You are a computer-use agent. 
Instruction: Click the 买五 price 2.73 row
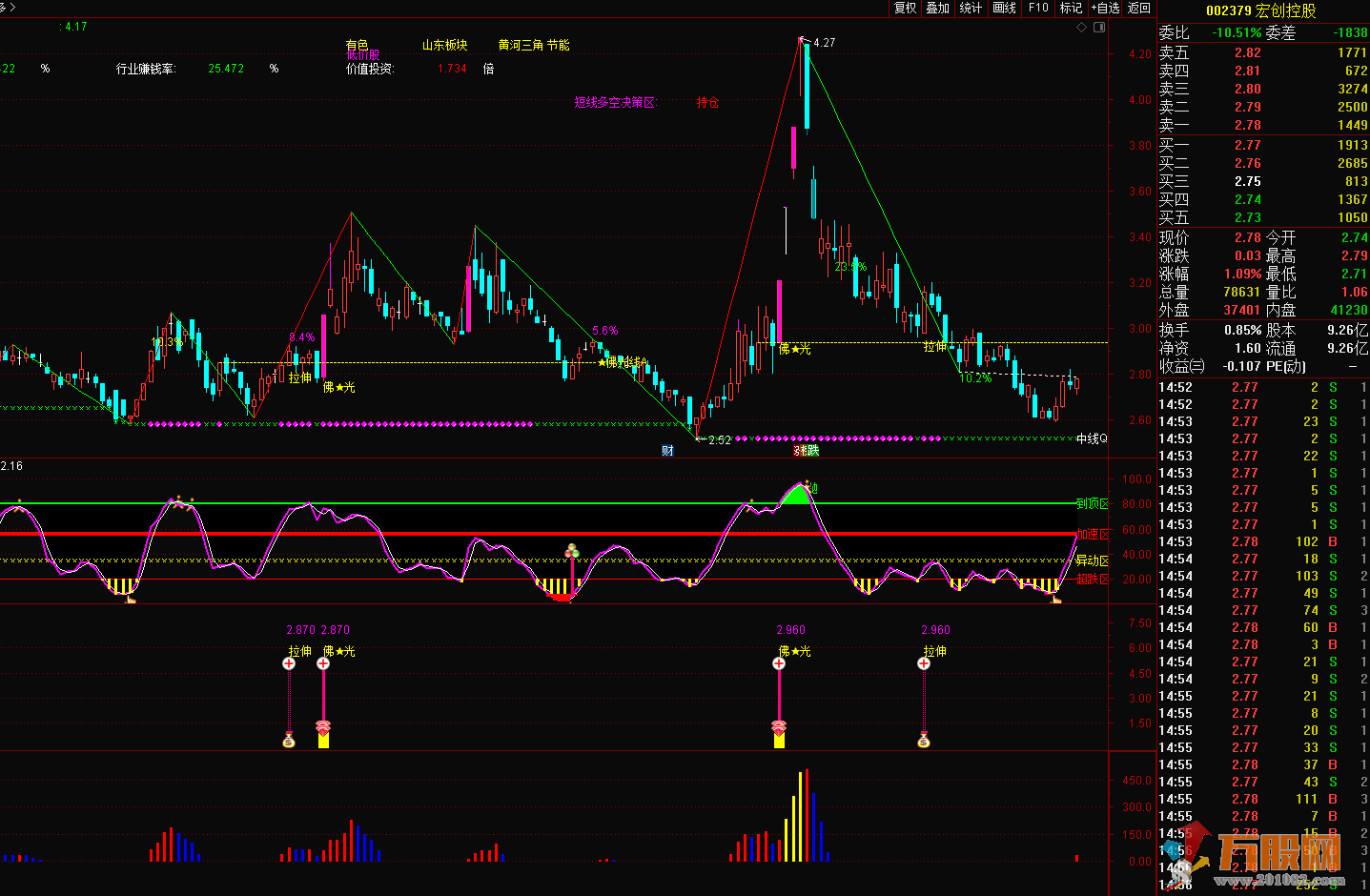1263,217
